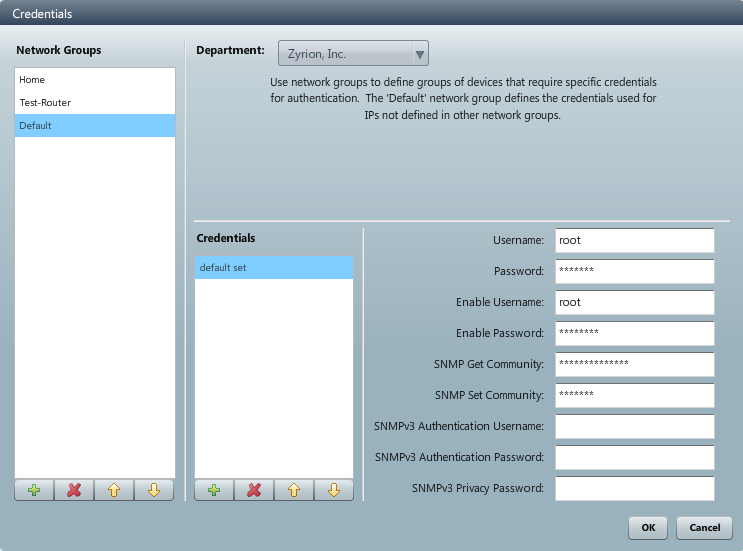The height and width of the screenshot is (551, 743).
Task: Delete the selected network group
Action: pyautogui.click(x=74, y=490)
